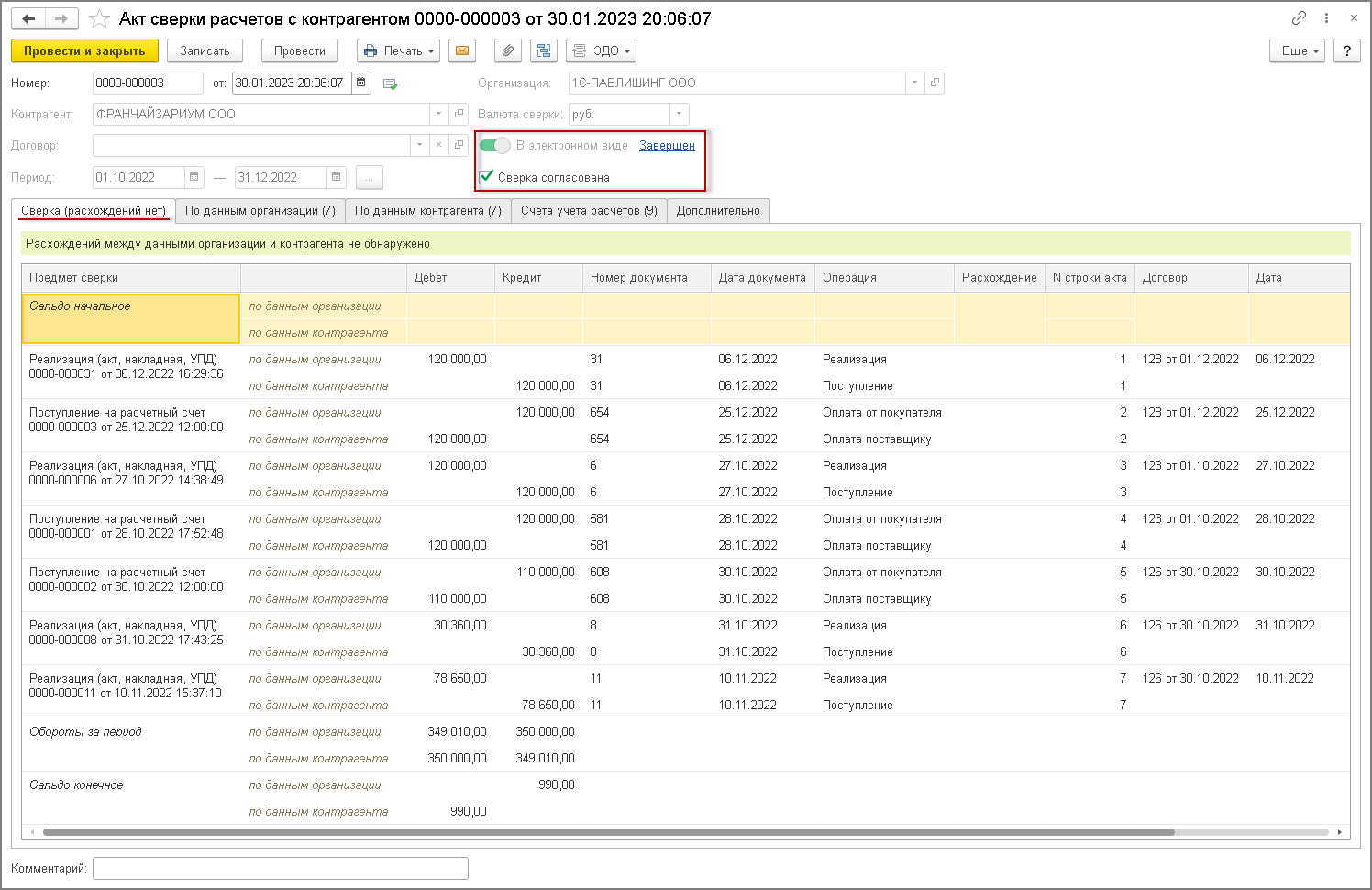This screenshot has width=1372, height=890.
Task: Click the document structure icon near ЭДО
Action: point(544,51)
